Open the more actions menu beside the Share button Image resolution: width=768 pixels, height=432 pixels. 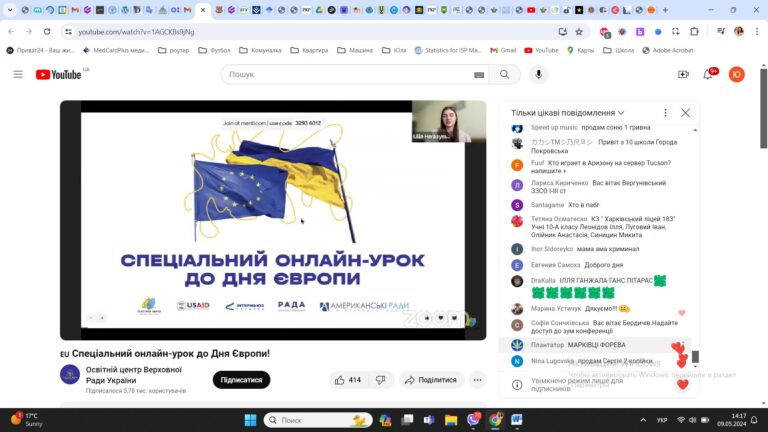[x=477, y=380]
